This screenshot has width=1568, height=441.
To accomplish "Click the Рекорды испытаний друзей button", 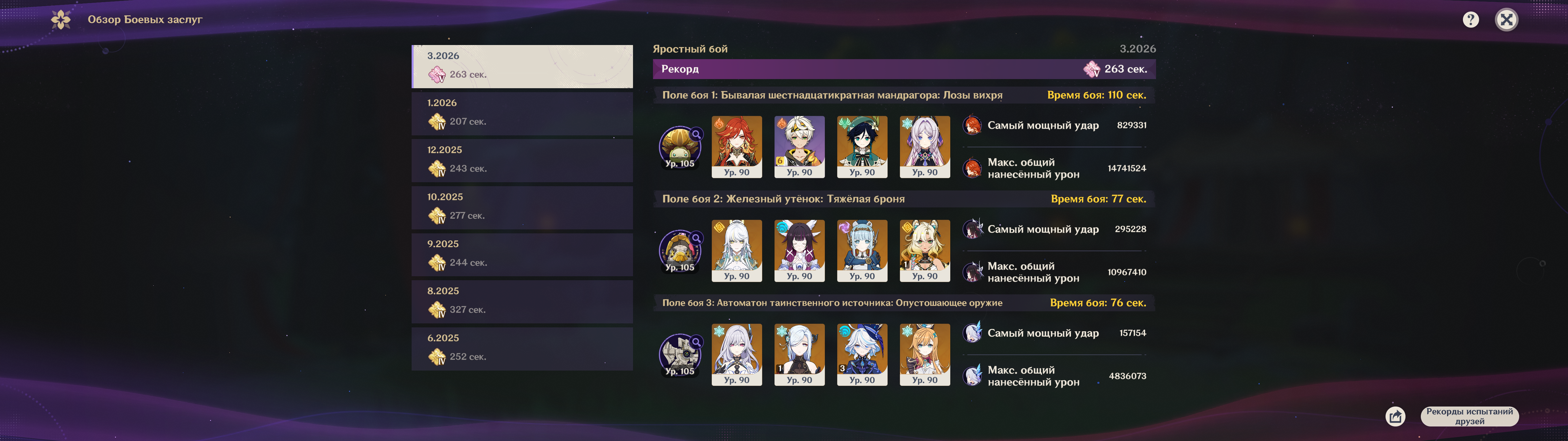I will click(x=1469, y=417).
